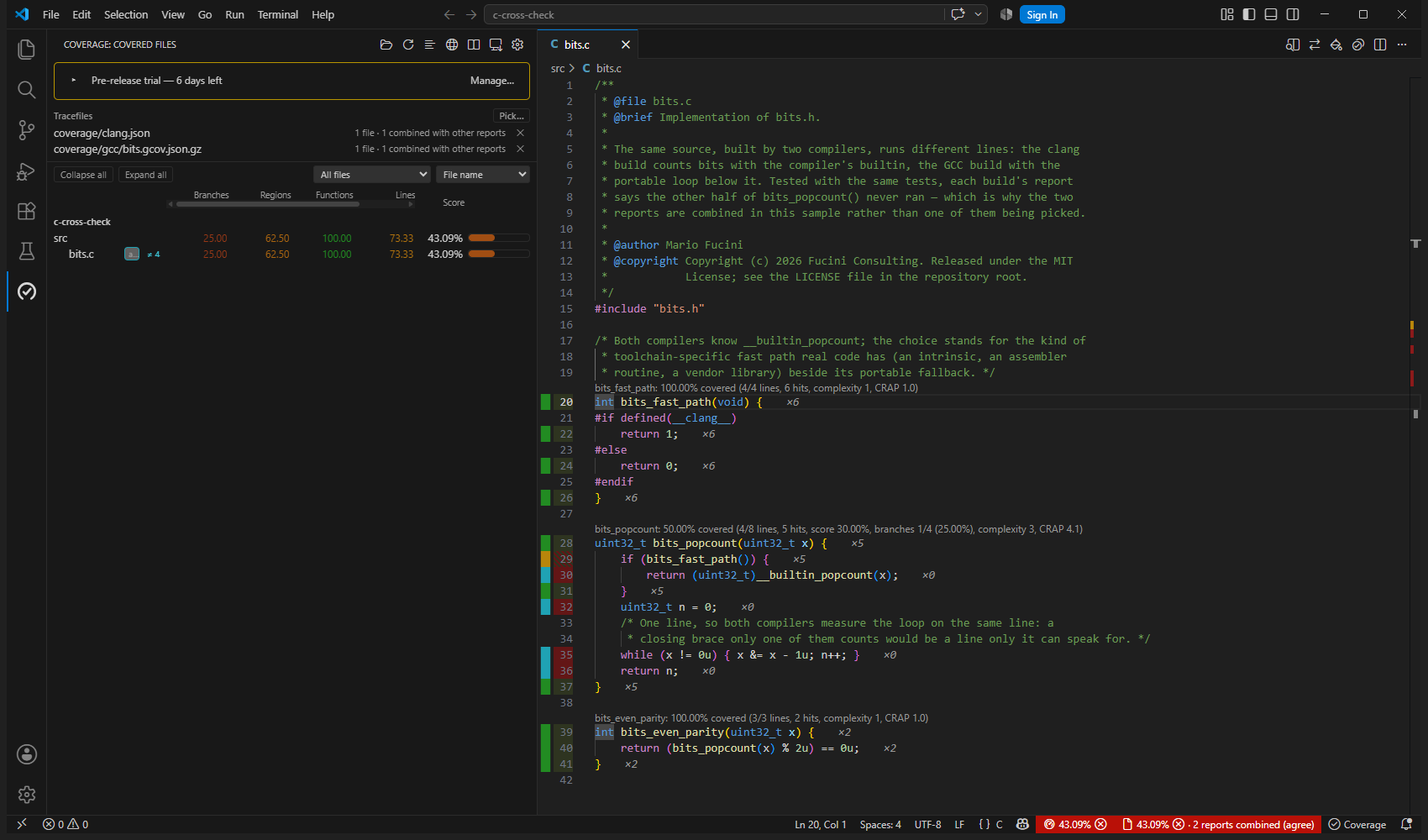The width and height of the screenshot is (1428, 840).
Task: Open the Customize Layout control
Action: tap(1227, 14)
